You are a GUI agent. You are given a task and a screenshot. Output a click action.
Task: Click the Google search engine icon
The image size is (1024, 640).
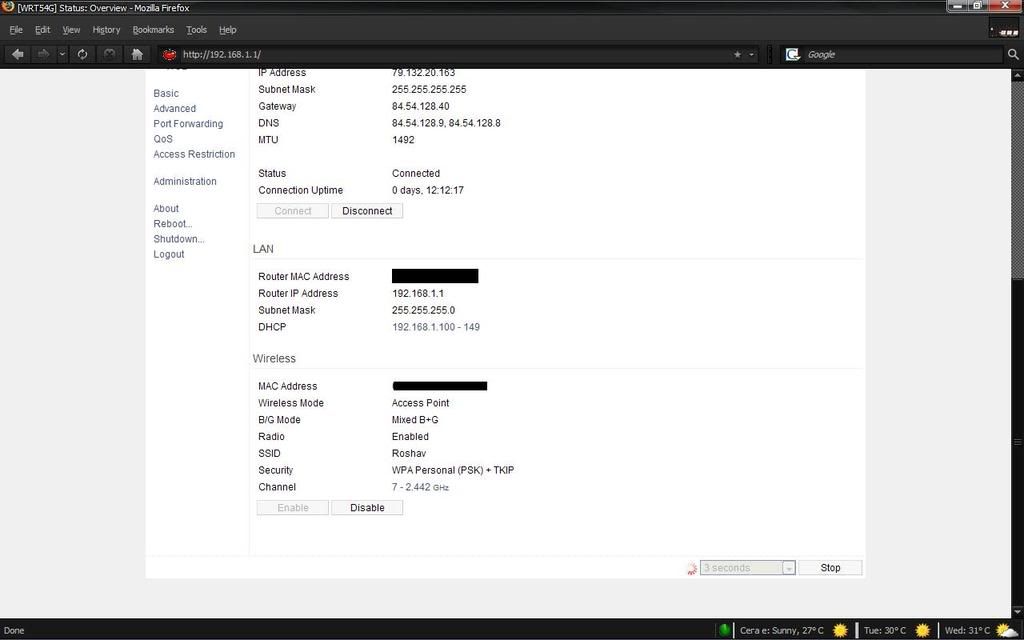(x=793, y=54)
